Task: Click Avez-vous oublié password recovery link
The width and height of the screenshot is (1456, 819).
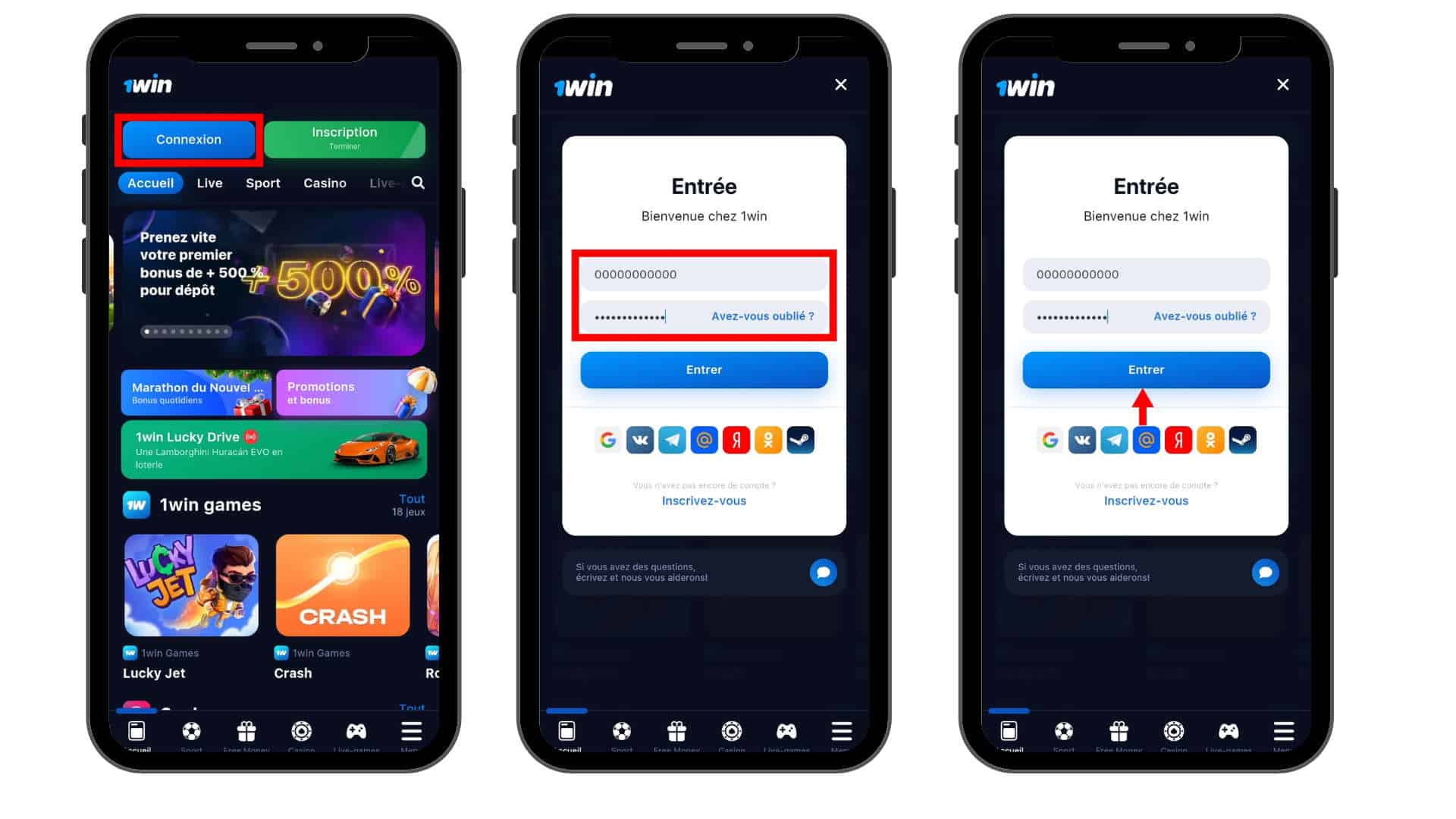Action: (763, 316)
